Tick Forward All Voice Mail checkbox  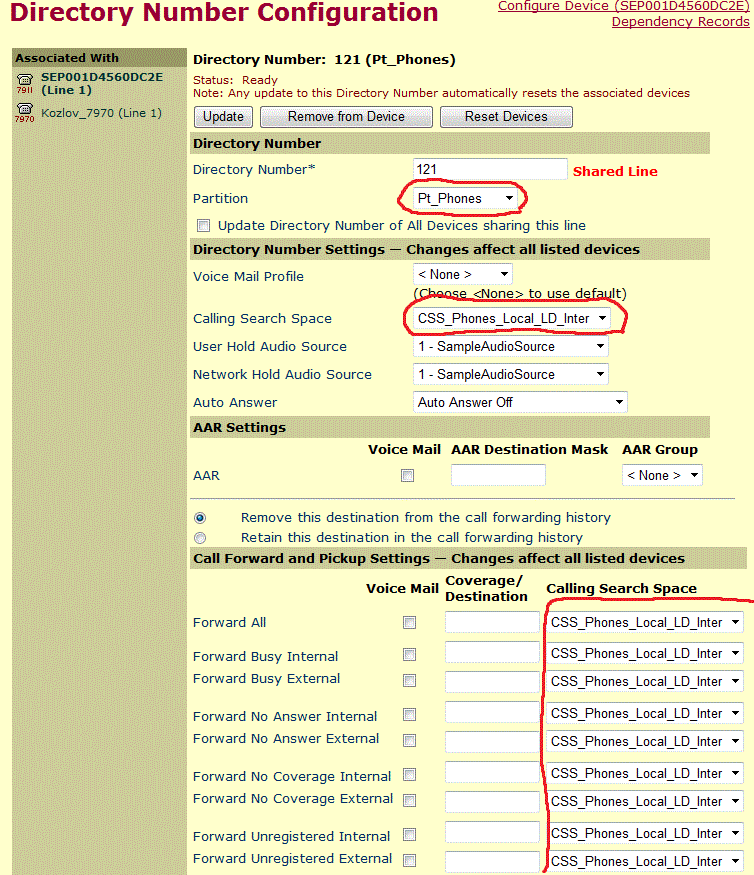coord(408,623)
